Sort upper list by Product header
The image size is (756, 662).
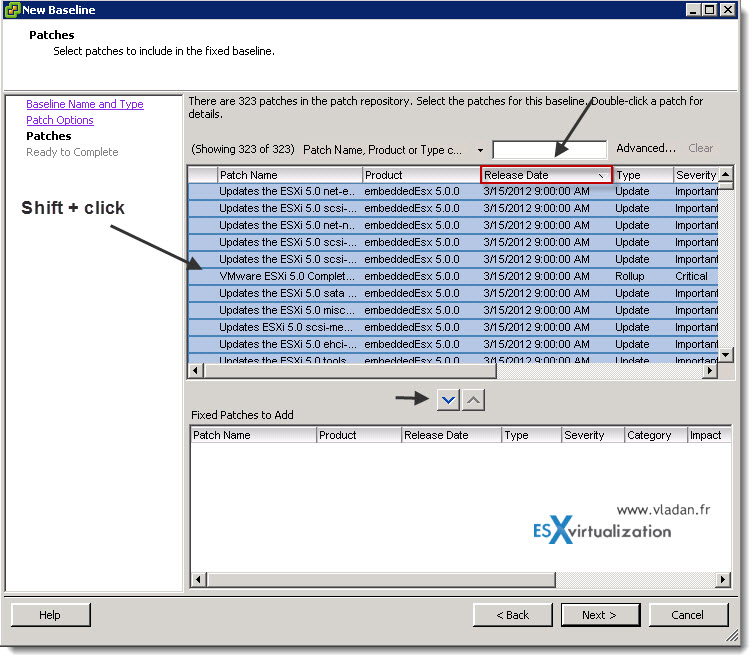click(421, 175)
